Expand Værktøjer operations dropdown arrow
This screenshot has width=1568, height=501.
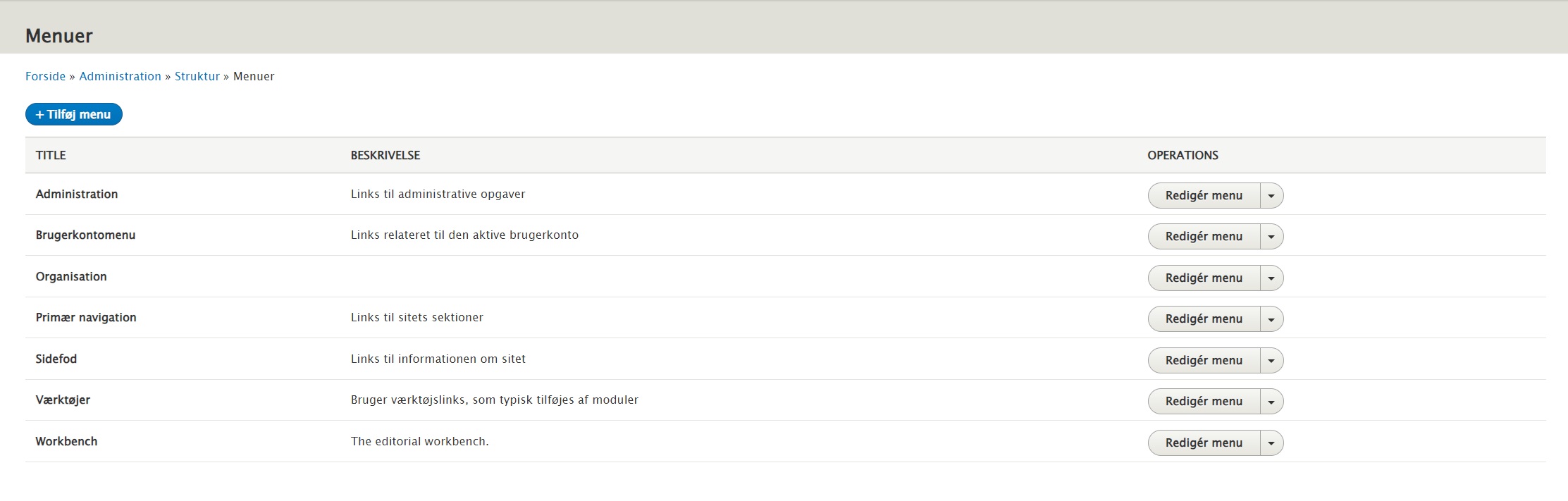coord(1271,402)
